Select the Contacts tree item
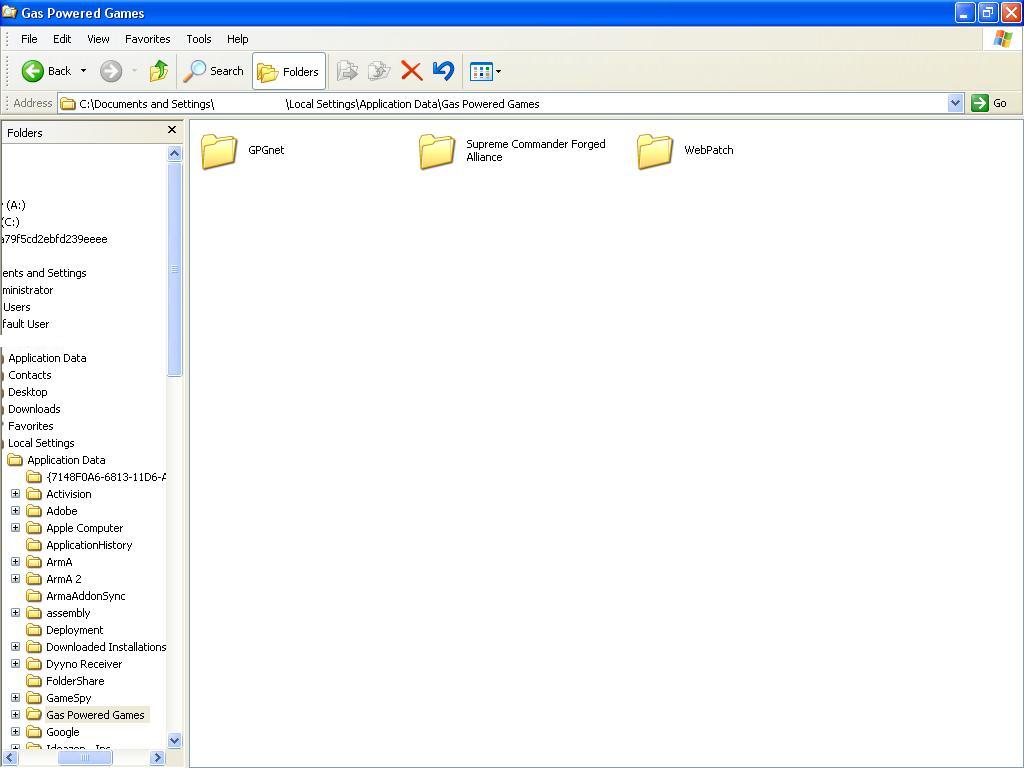This screenshot has height=768, width=1024. click(x=29, y=375)
